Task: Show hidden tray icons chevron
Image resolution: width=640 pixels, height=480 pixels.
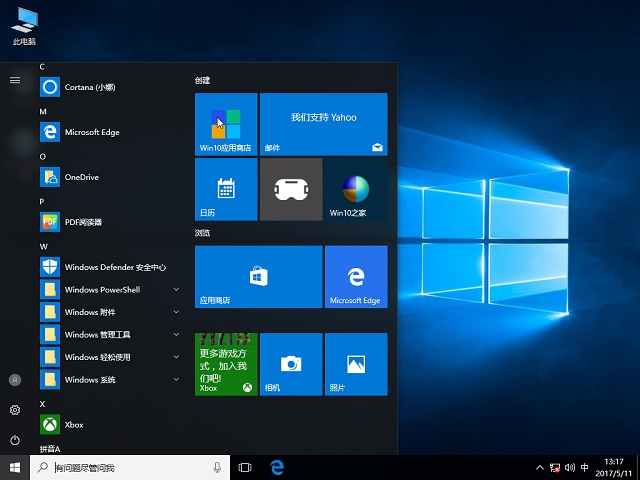Action: 540,468
